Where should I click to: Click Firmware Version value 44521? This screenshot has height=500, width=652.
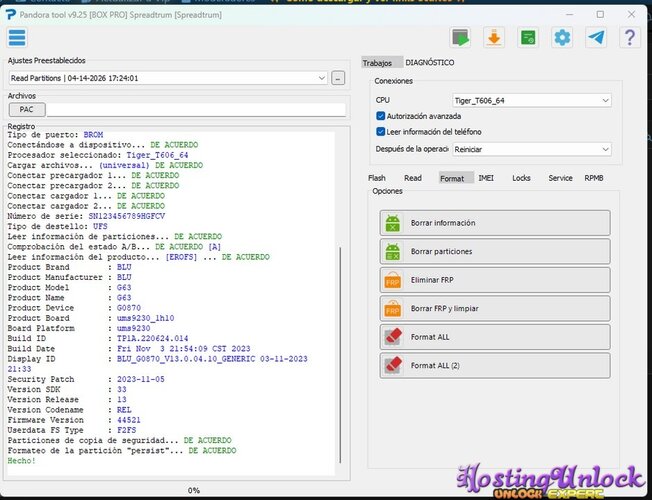tap(129, 420)
